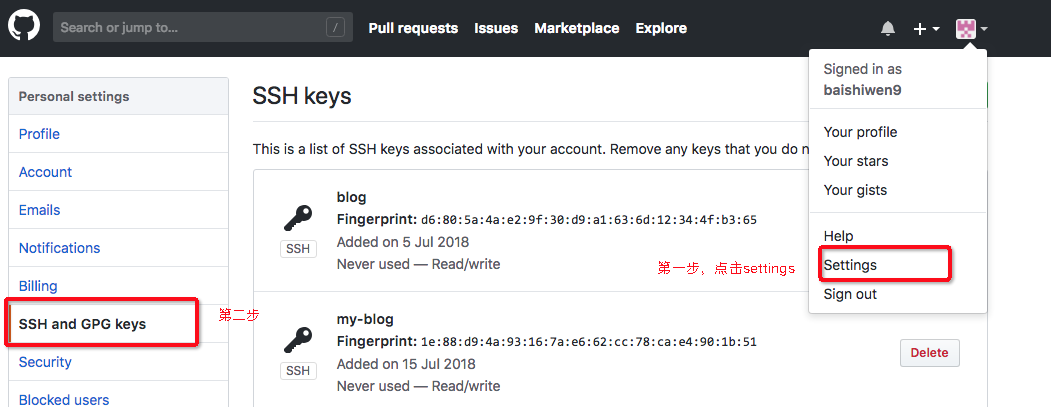This screenshot has width=1051, height=407.
Task: Expand the plus menu dropdown arrow
Action: coord(936,29)
